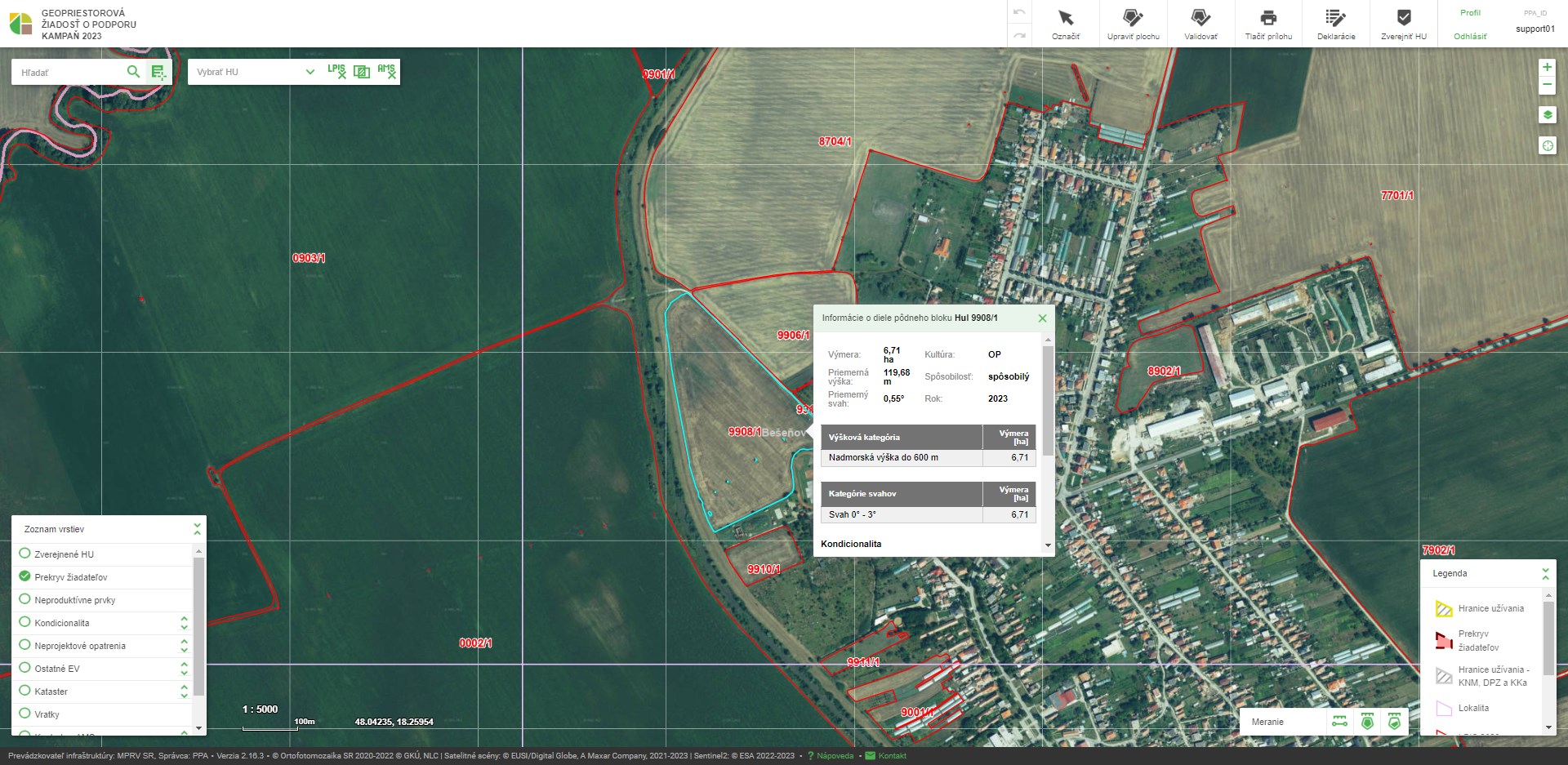Click Odhlásiť to log out
The height and width of the screenshot is (765, 1568).
click(1470, 37)
